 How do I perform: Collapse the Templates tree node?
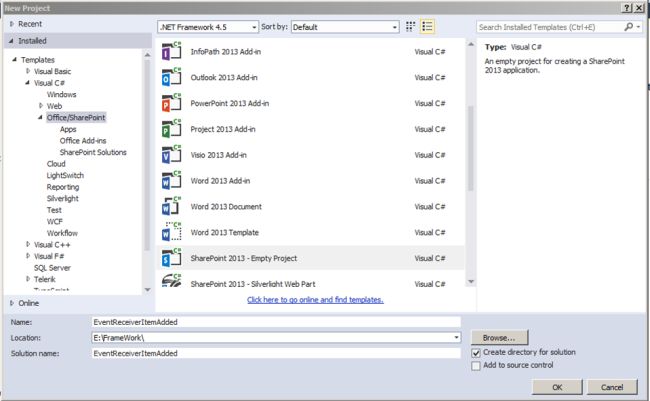tap(15, 60)
